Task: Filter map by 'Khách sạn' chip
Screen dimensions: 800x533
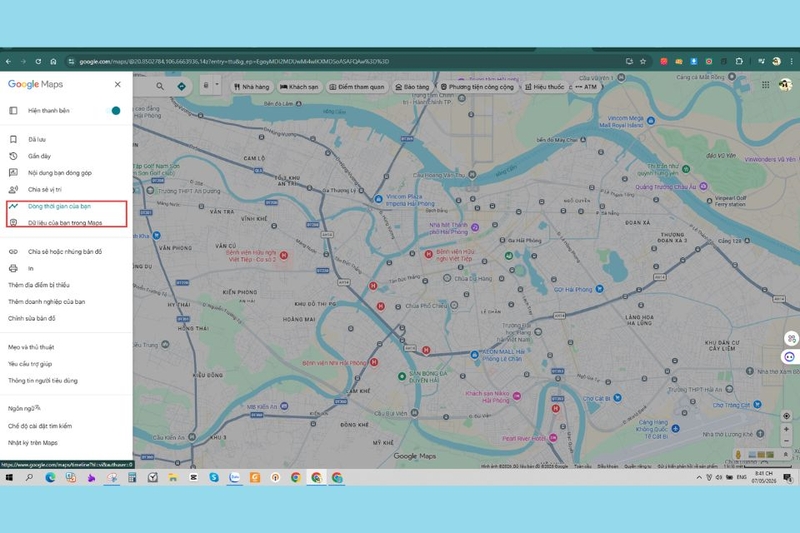Action: (x=299, y=87)
